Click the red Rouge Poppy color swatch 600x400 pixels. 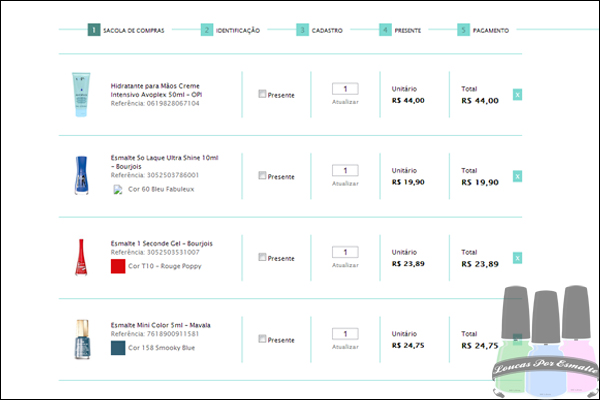click(x=118, y=266)
